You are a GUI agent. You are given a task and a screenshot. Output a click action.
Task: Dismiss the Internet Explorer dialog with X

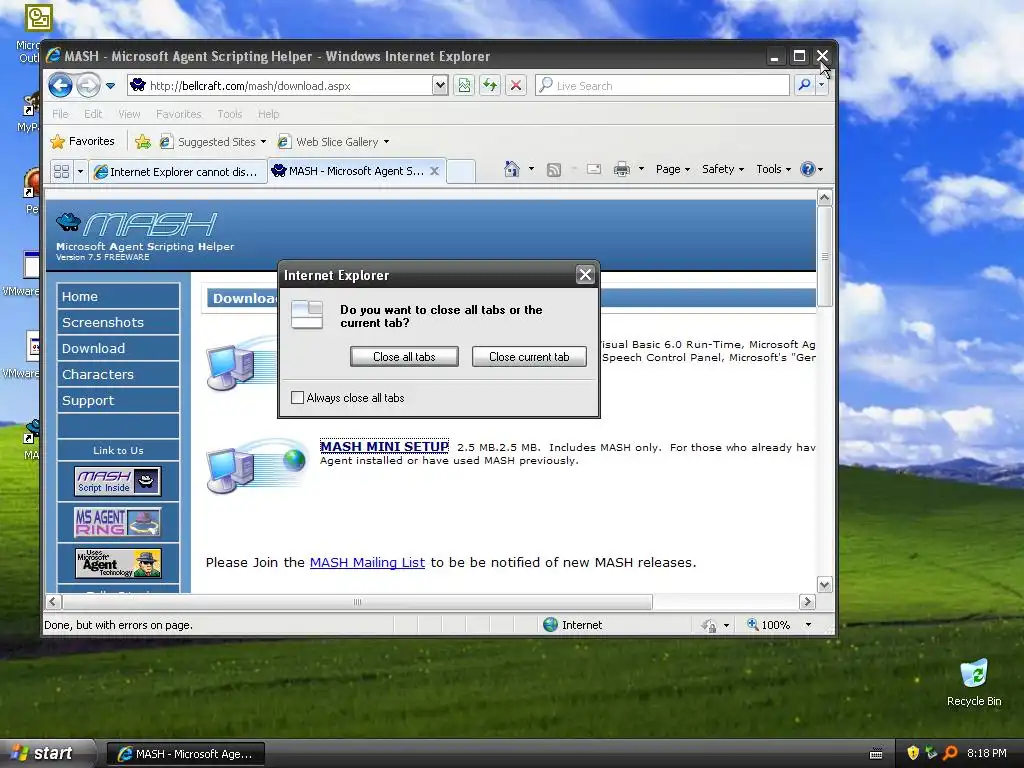(585, 275)
